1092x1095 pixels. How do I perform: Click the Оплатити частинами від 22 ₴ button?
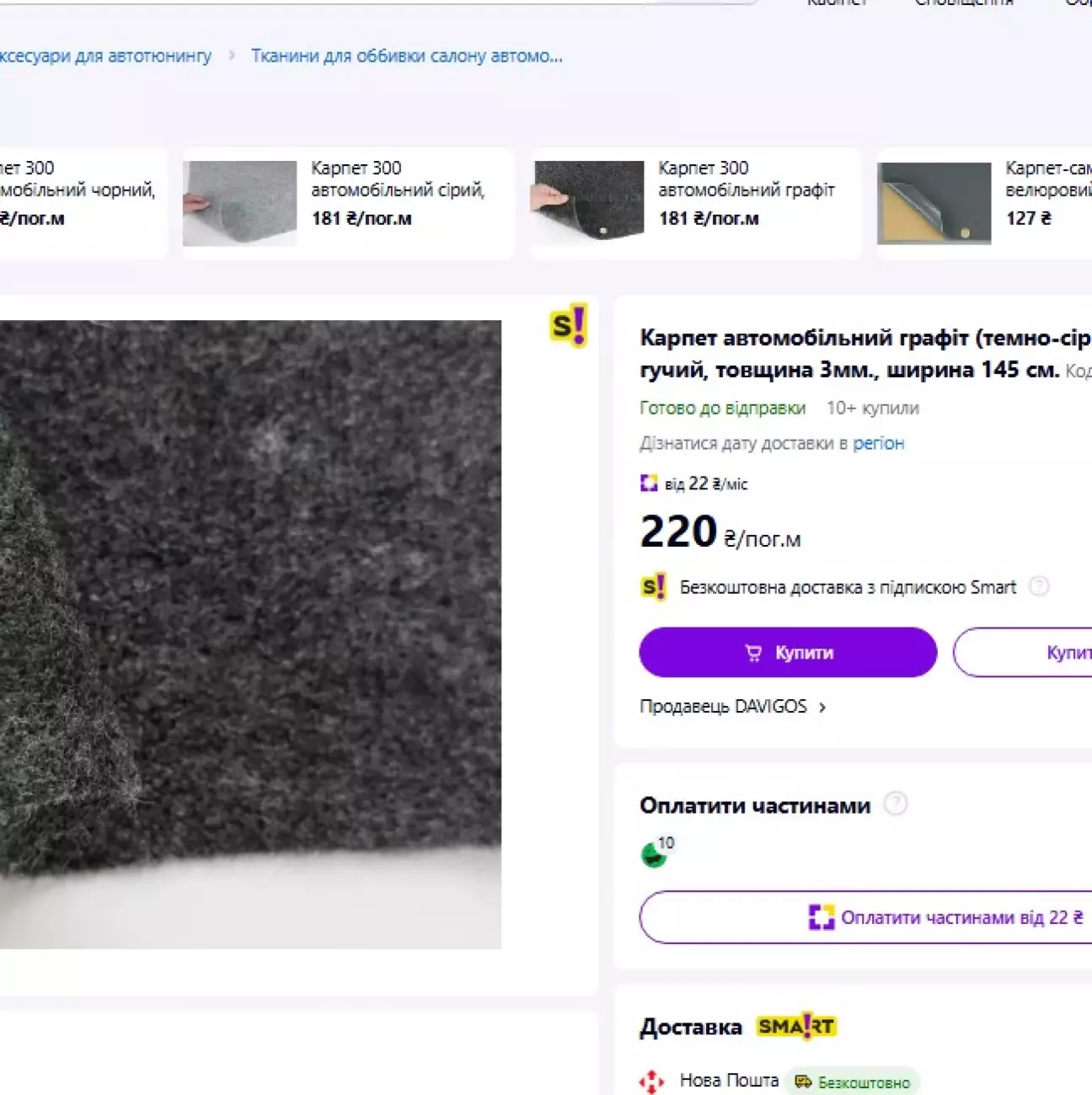[x=865, y=917]
